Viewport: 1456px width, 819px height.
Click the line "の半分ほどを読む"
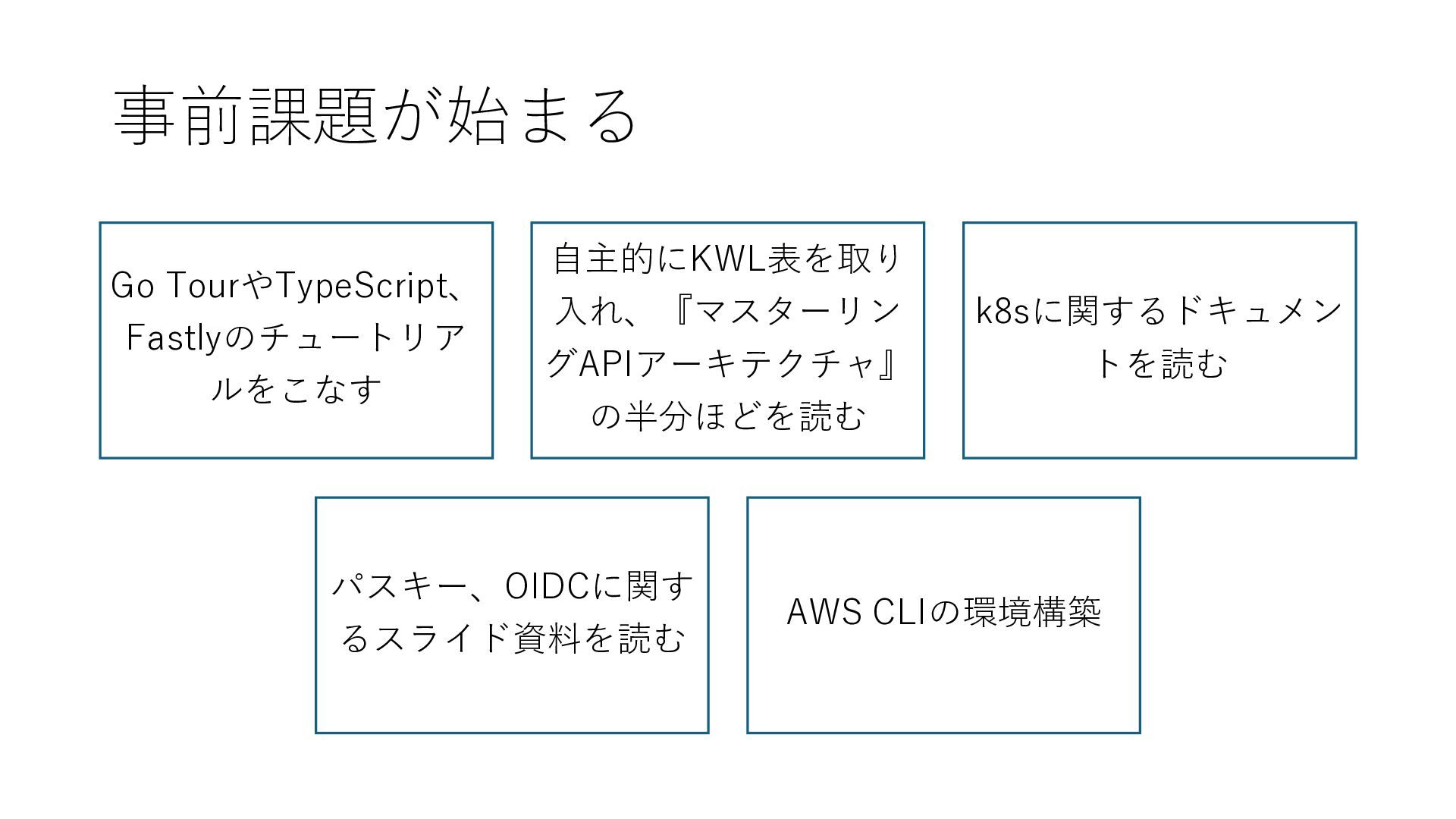tap(727, 416)
